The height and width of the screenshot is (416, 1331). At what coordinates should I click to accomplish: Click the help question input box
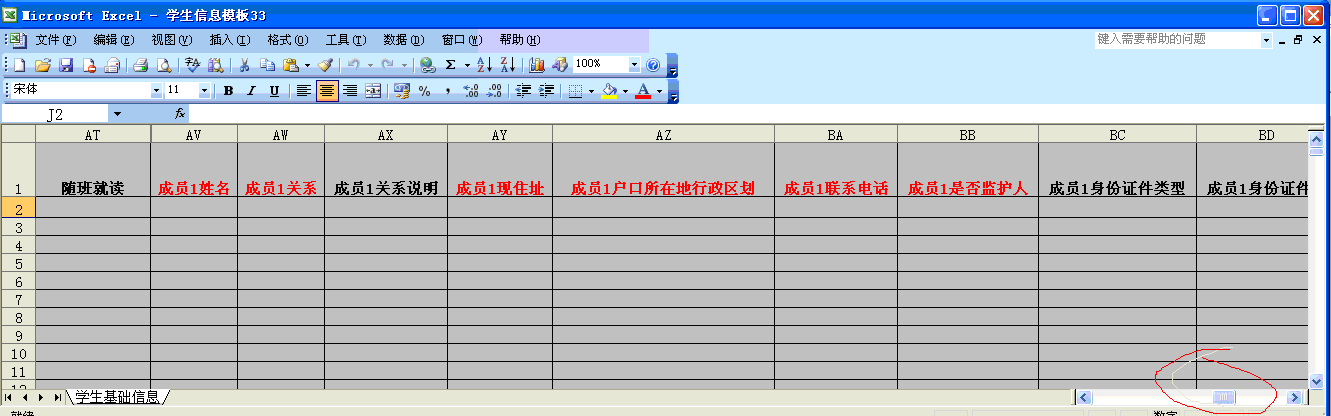1176,40
